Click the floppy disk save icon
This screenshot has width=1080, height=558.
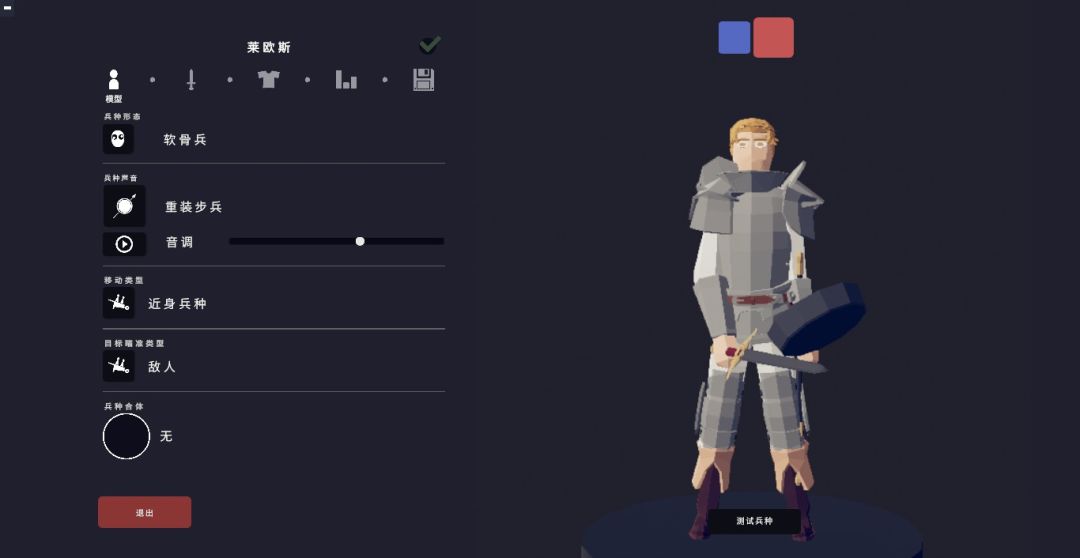pyautogui.click(x=424, y=79)
